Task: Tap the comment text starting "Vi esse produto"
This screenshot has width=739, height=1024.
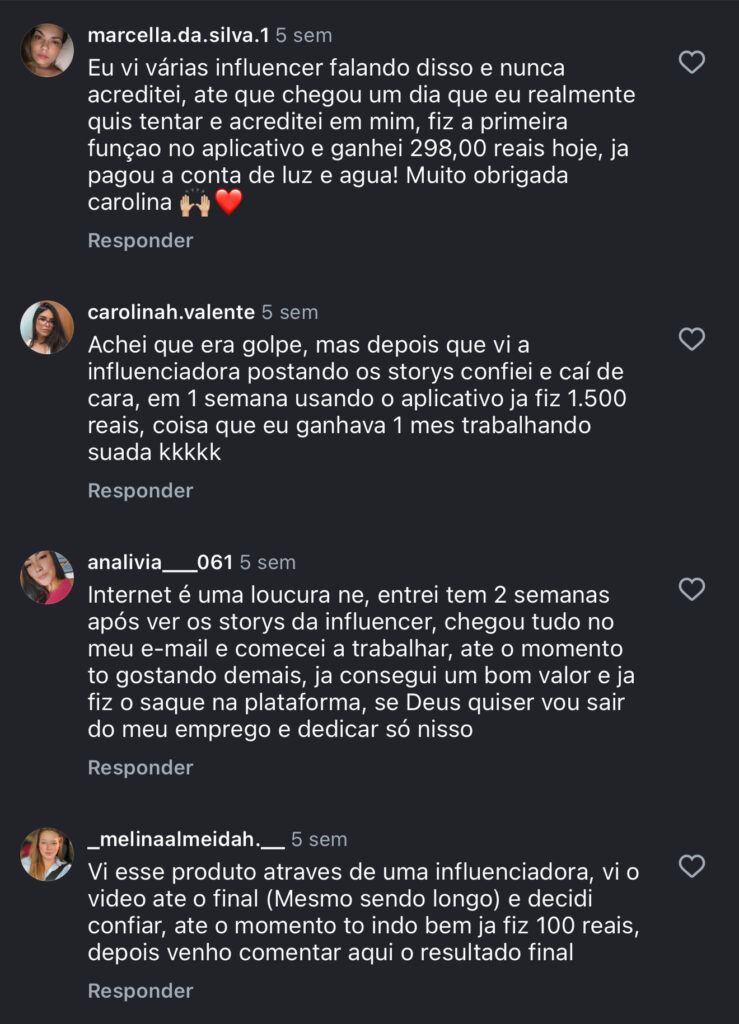Action: [362, 911]
